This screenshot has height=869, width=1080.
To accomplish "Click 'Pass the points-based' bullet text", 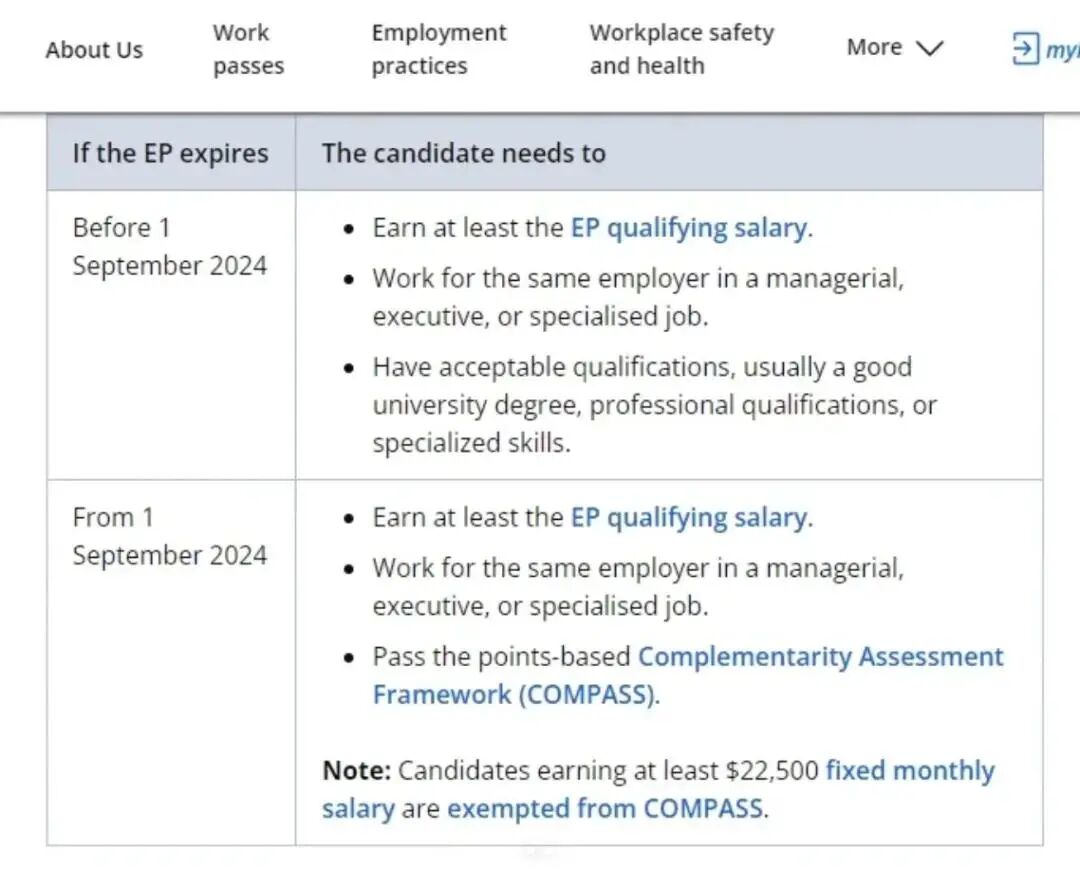I will click(x=501, y=656).
